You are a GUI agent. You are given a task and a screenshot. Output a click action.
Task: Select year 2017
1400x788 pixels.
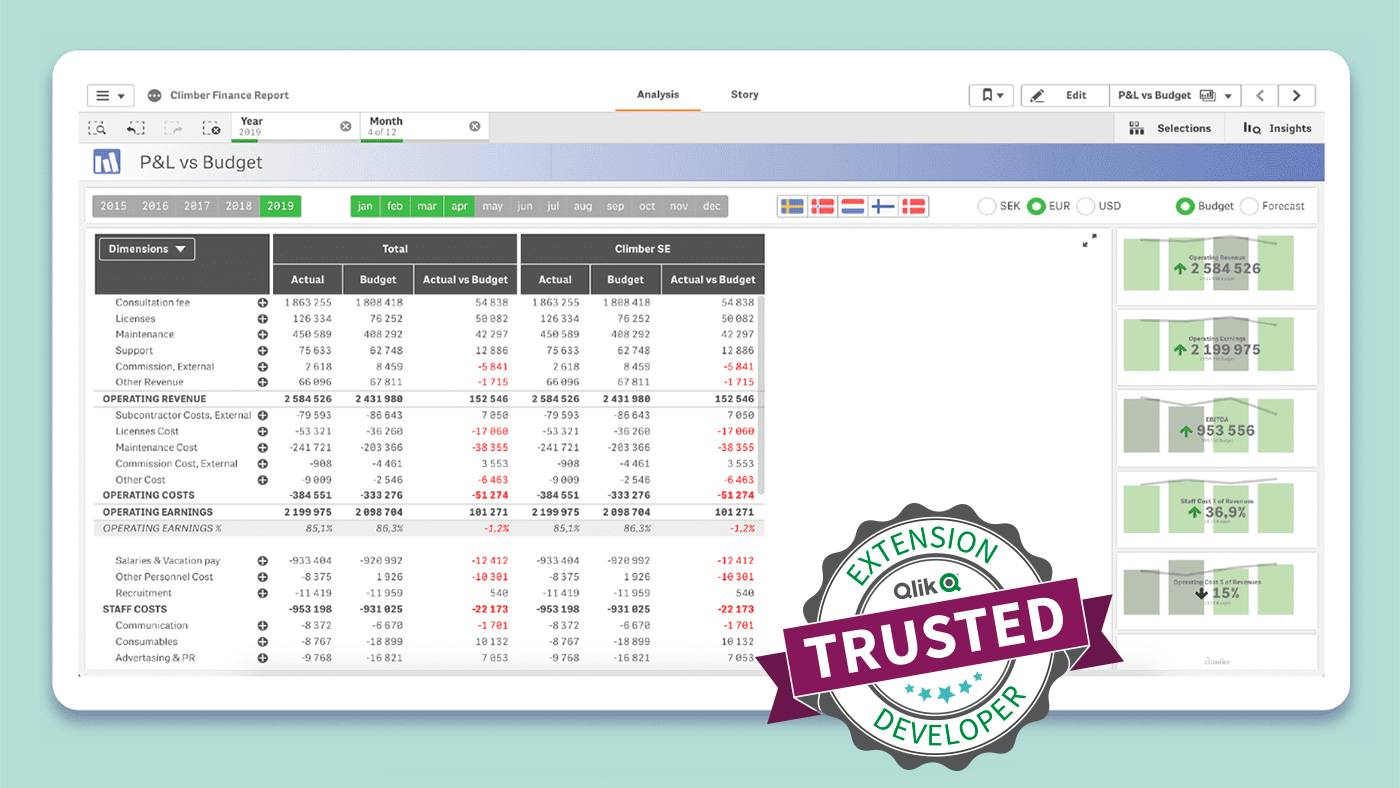(x=197, y=207)
